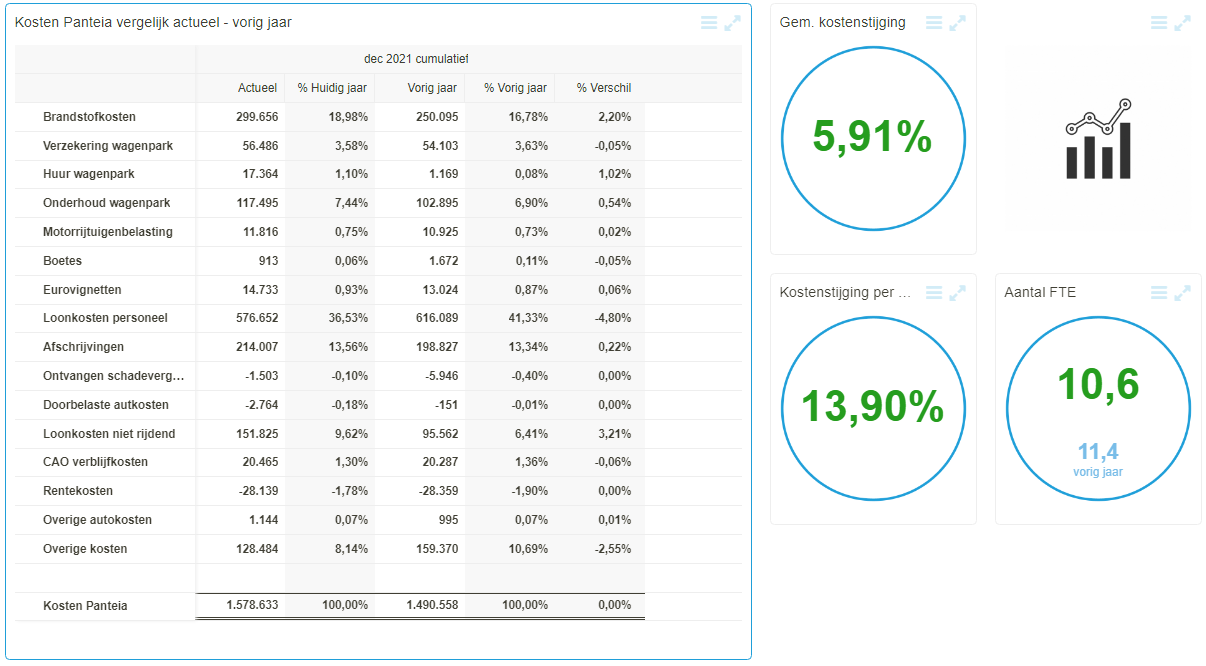Viewport: 1206px width, 666px height.
Task: Select the Afschrijvingen actual value 214.007
Action: pyautogui.click(x=257, y=347)
